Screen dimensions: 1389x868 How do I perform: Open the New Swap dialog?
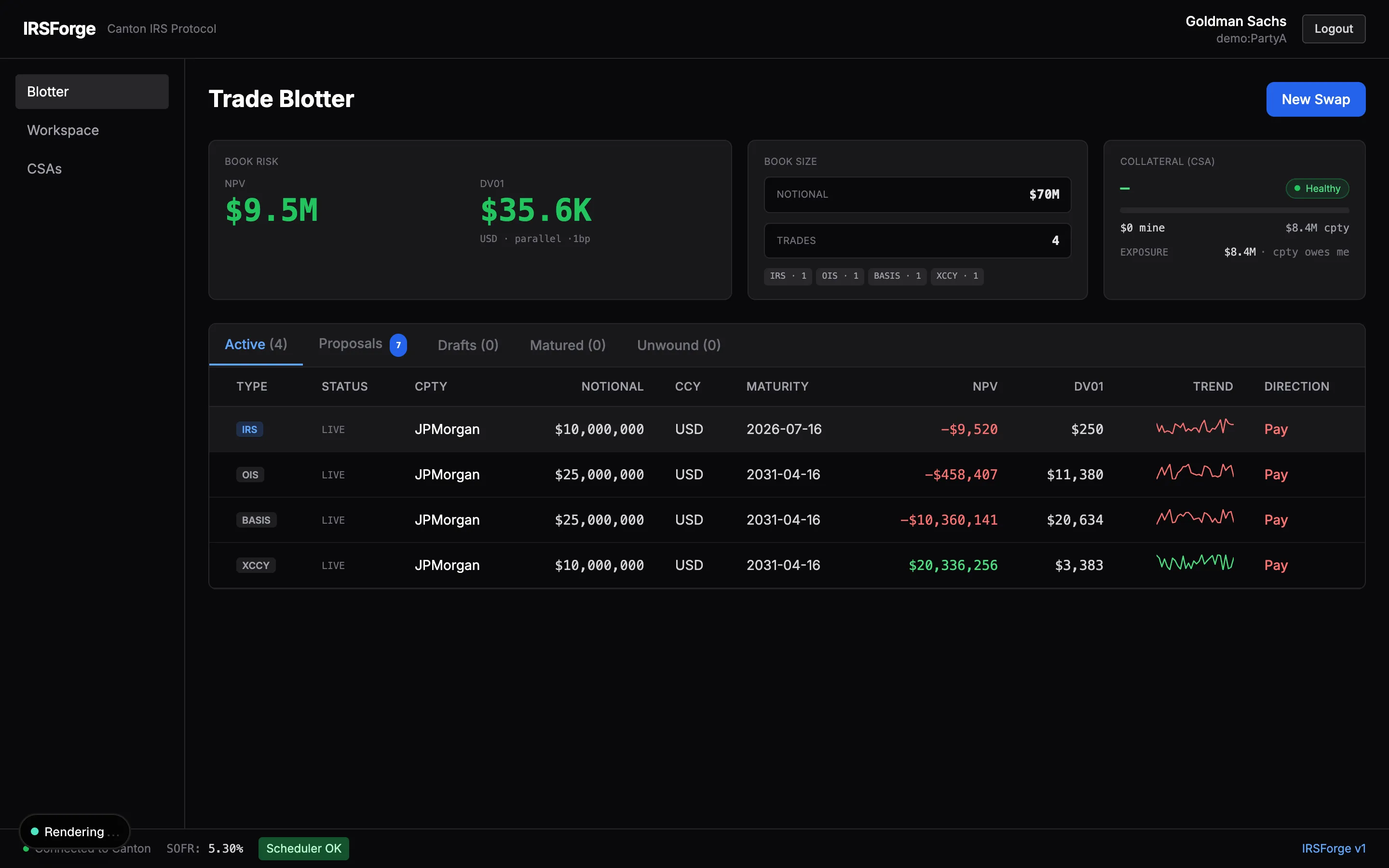pyautogui.click(x=1315, y=99)
